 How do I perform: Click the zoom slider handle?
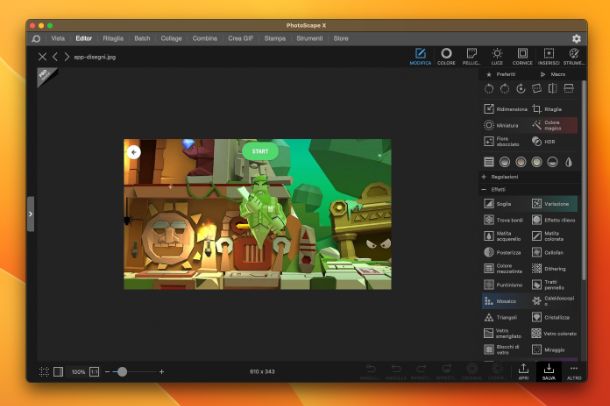coord(122,372)
